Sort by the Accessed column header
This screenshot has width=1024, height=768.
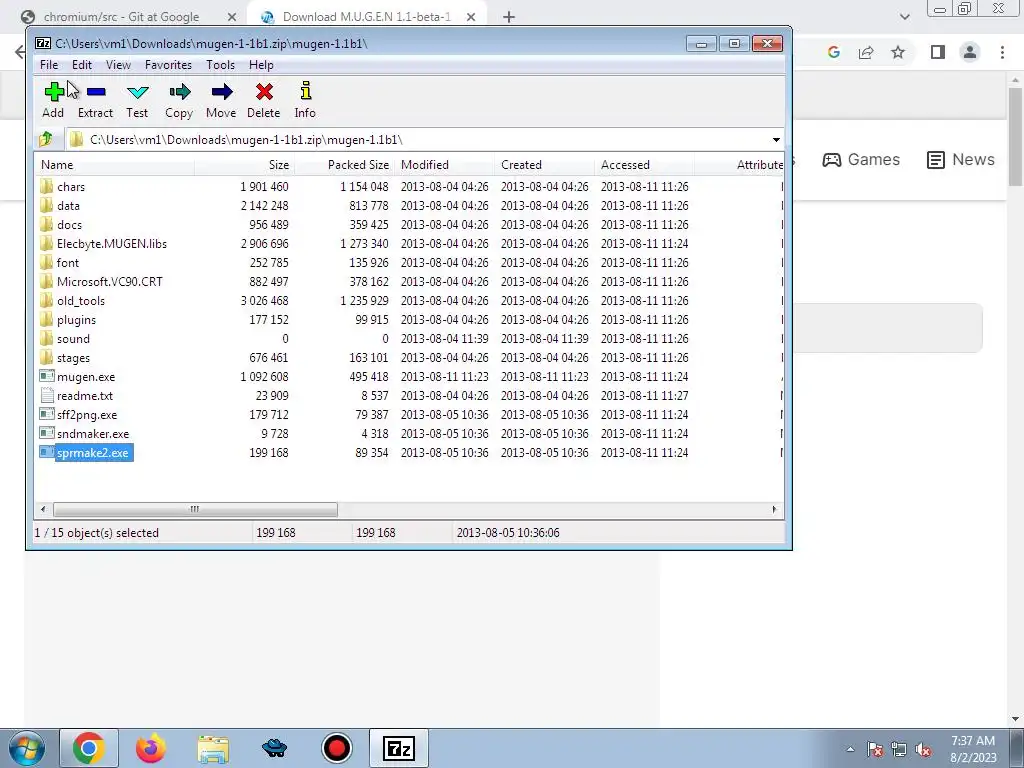[645, 165]
